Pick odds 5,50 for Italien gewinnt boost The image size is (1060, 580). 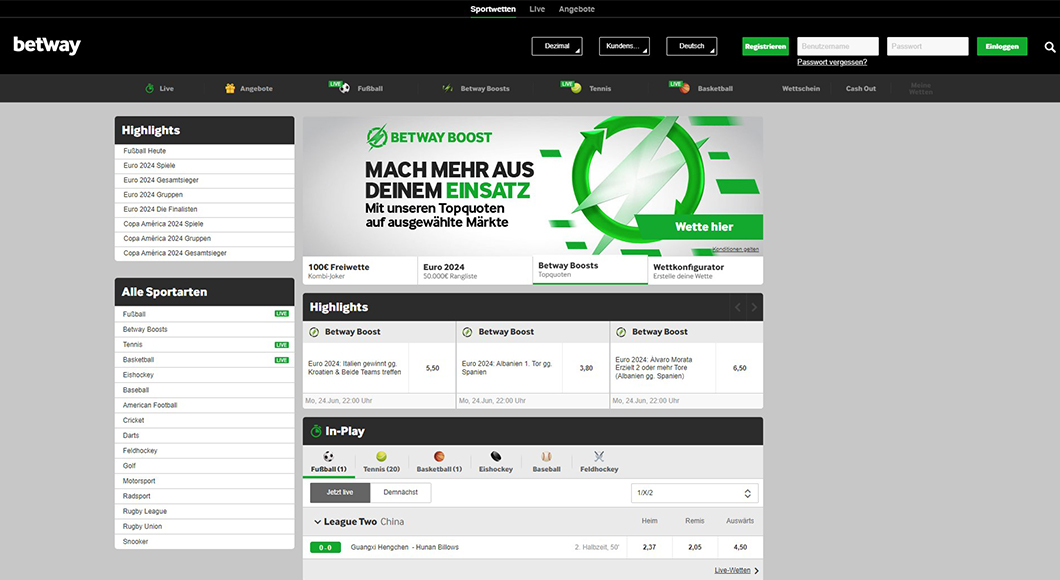433,368
